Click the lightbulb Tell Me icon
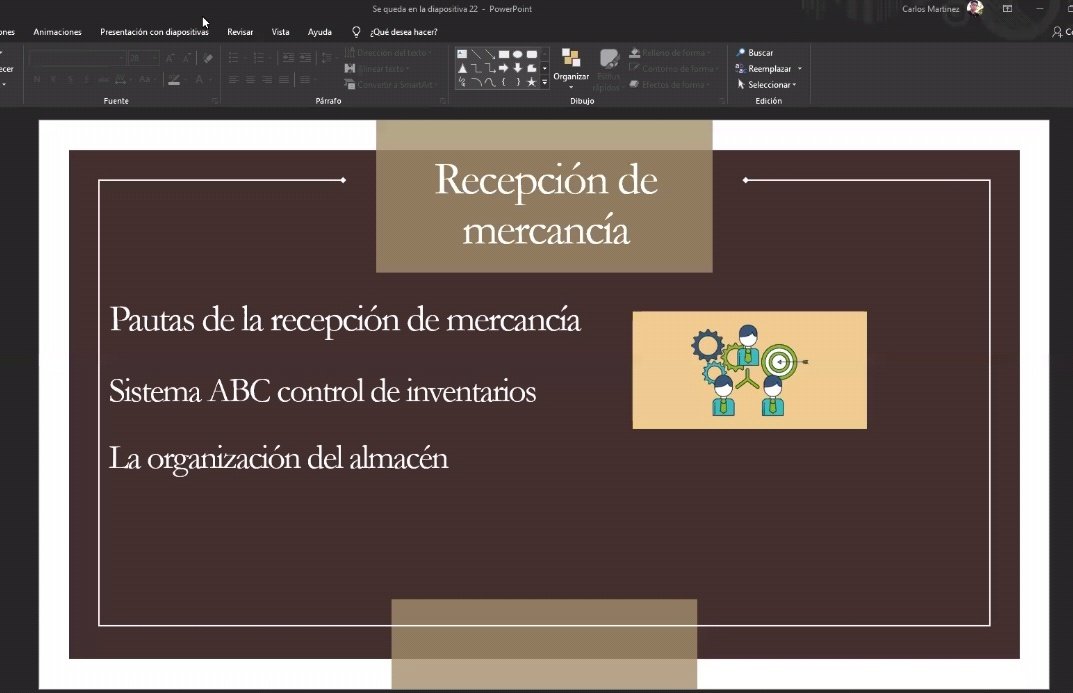1073x693 pixels. [x=356, y=32]
